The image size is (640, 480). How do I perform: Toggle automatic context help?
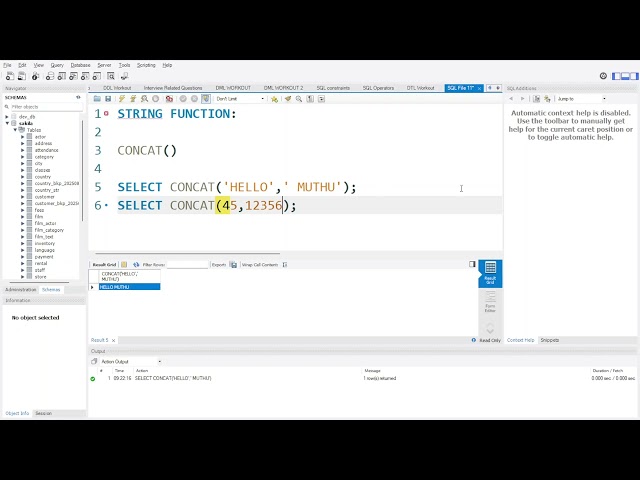coord(547,99)
